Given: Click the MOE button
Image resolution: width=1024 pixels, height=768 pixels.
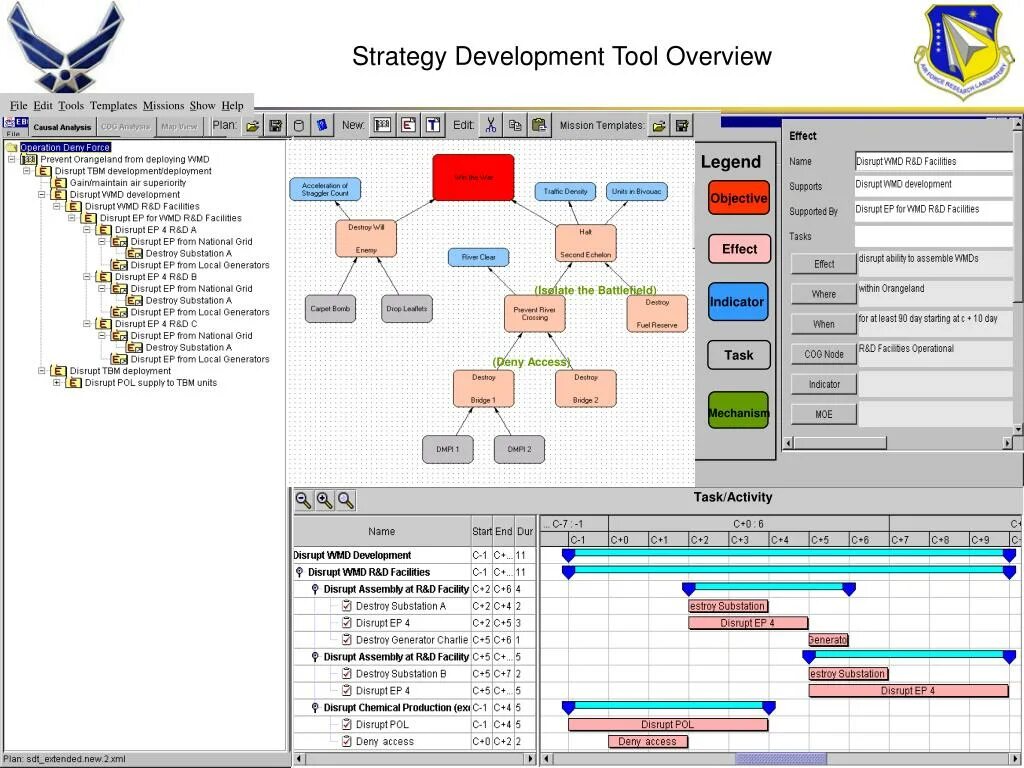Looking at the screenshot, I should (x=824, y=414).
